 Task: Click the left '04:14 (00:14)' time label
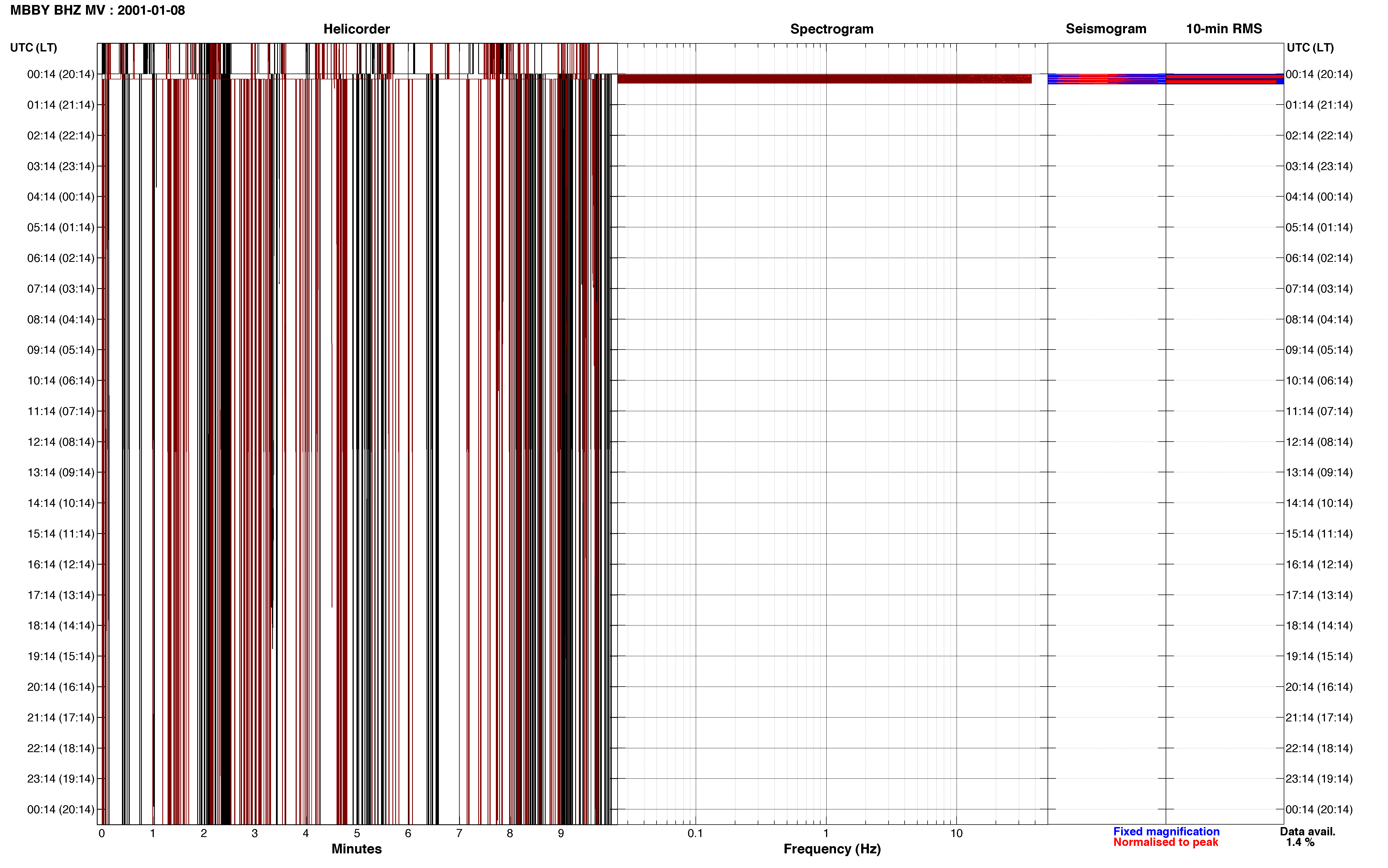coord(61,197)
